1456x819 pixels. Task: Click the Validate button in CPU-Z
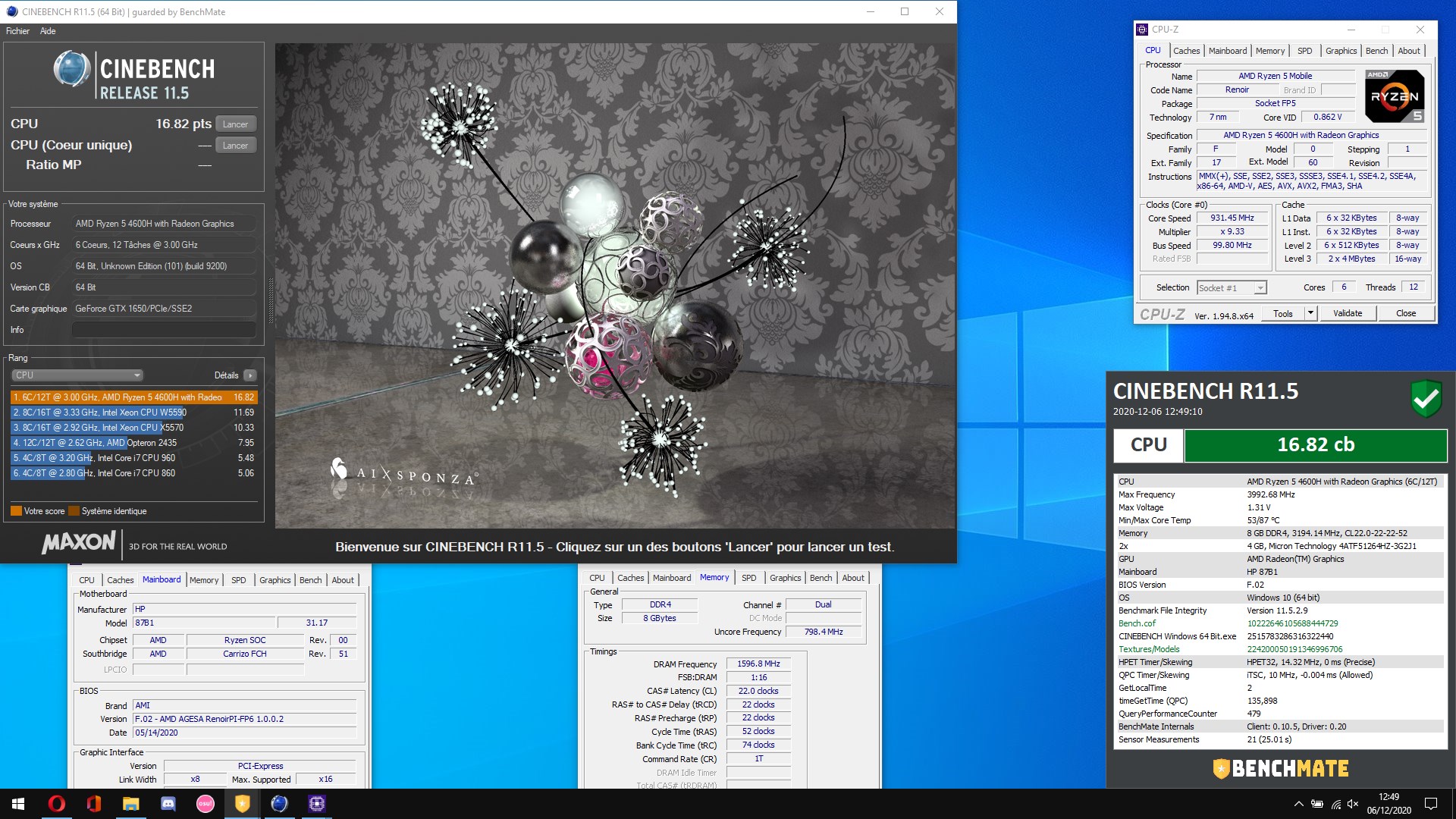tap(1347, 313)
